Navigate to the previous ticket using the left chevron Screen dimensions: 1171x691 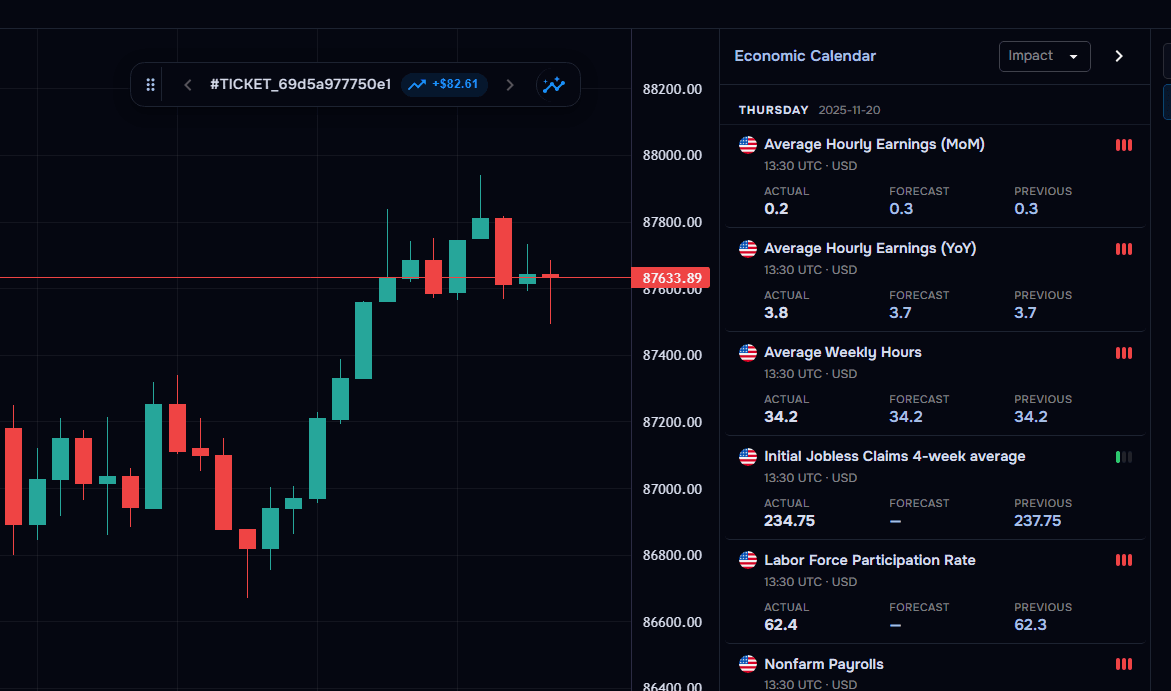click(x=187, y=84)
